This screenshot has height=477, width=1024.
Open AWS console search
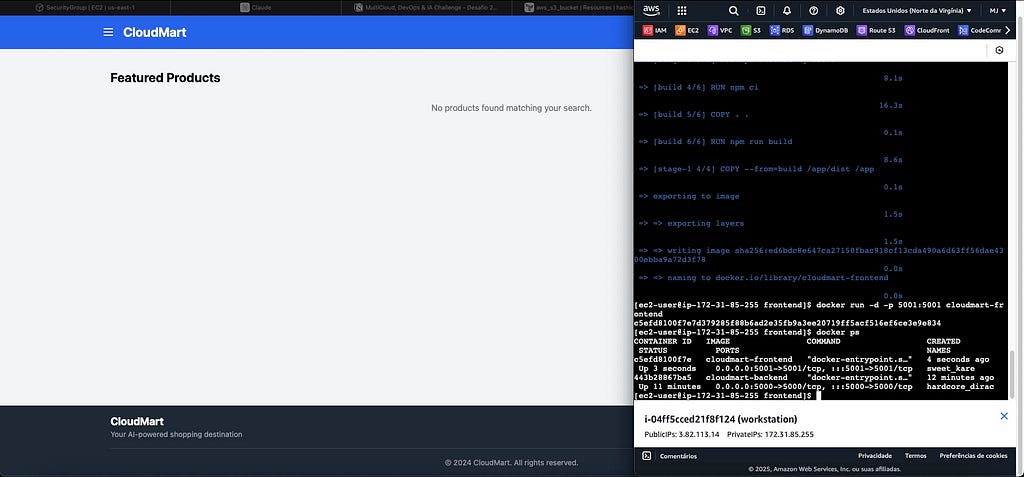point(733,10)
